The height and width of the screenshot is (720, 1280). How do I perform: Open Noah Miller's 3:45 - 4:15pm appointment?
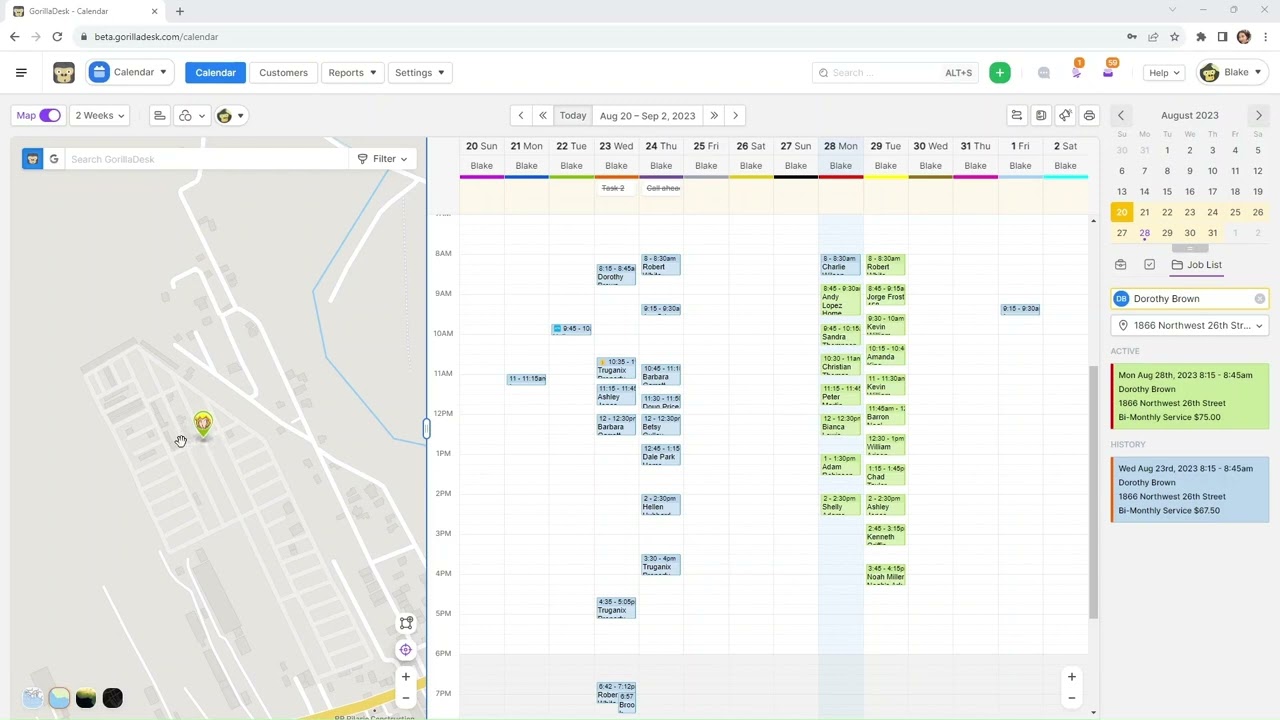tap(885, 574)
